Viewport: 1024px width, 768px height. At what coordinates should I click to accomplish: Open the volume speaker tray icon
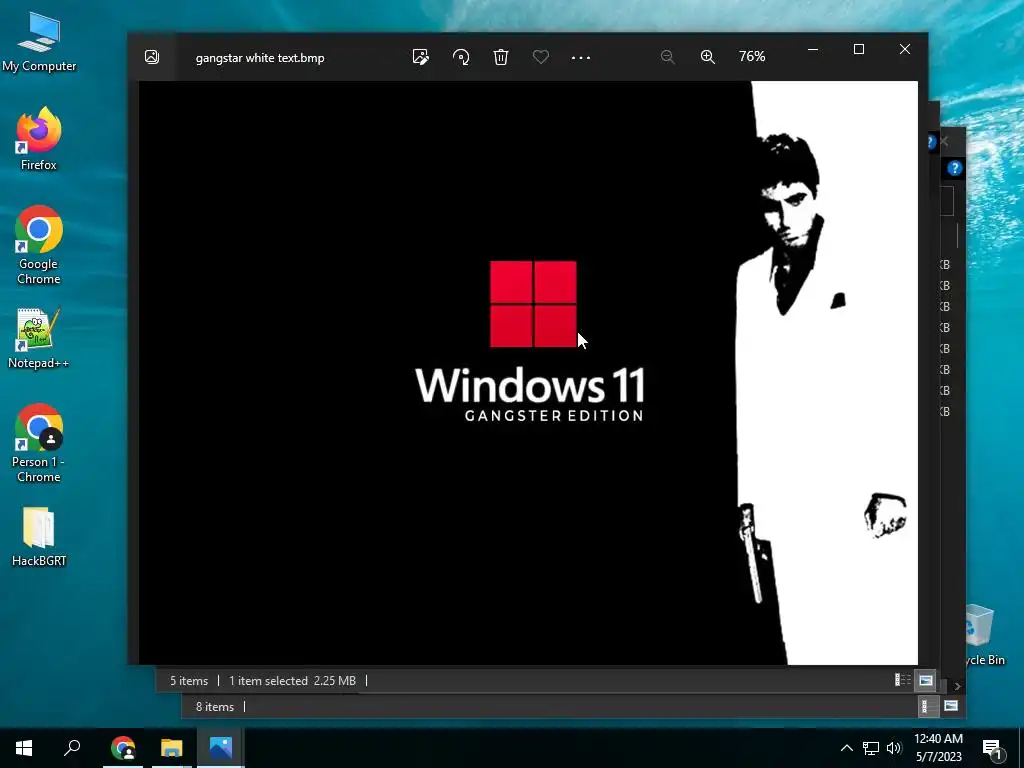tap(894, 748)
